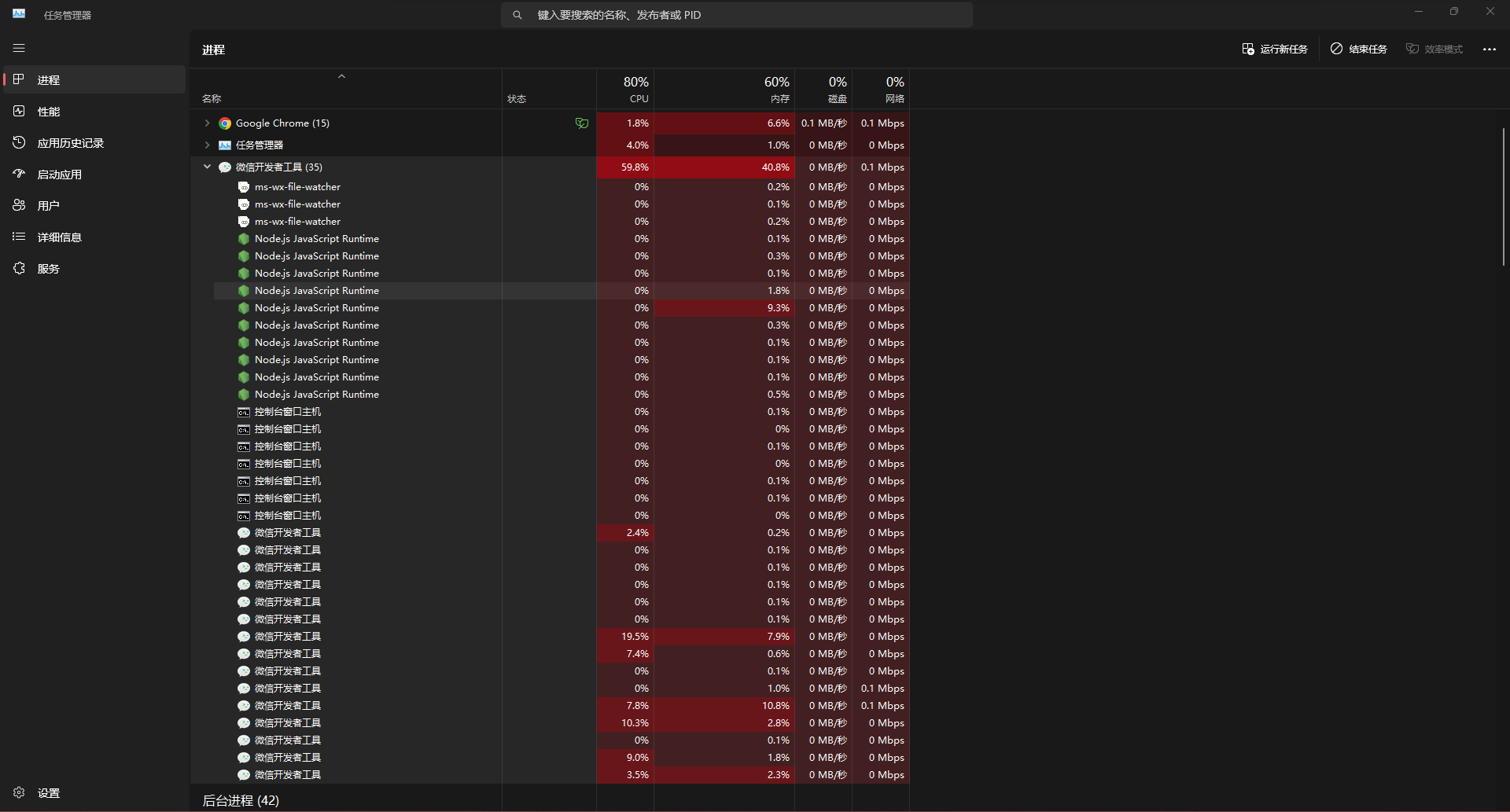Select Node.js icon on the 9.3% memory row
Viewport: 1510px width, 812px height.
tap(244, 308)
